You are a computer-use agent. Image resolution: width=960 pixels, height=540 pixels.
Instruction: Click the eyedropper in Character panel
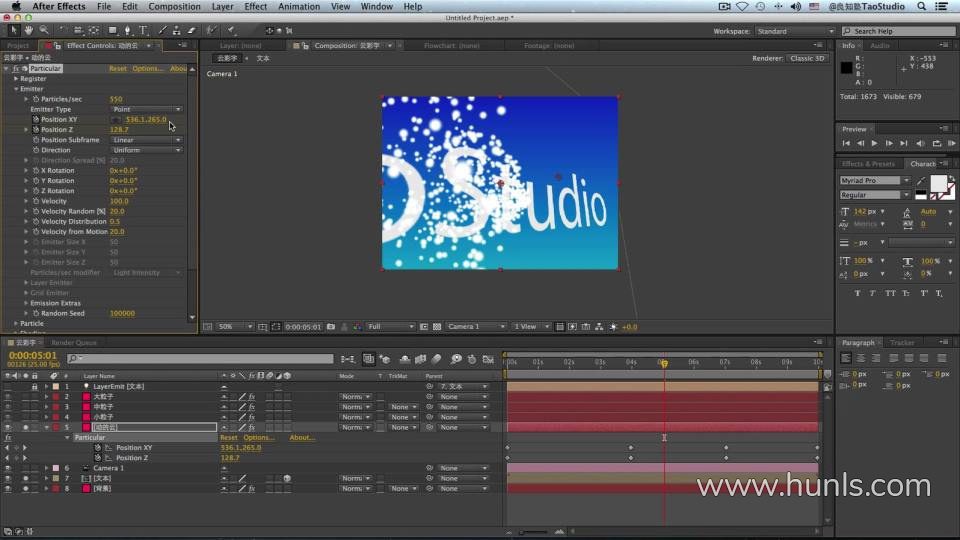[921, 181]
